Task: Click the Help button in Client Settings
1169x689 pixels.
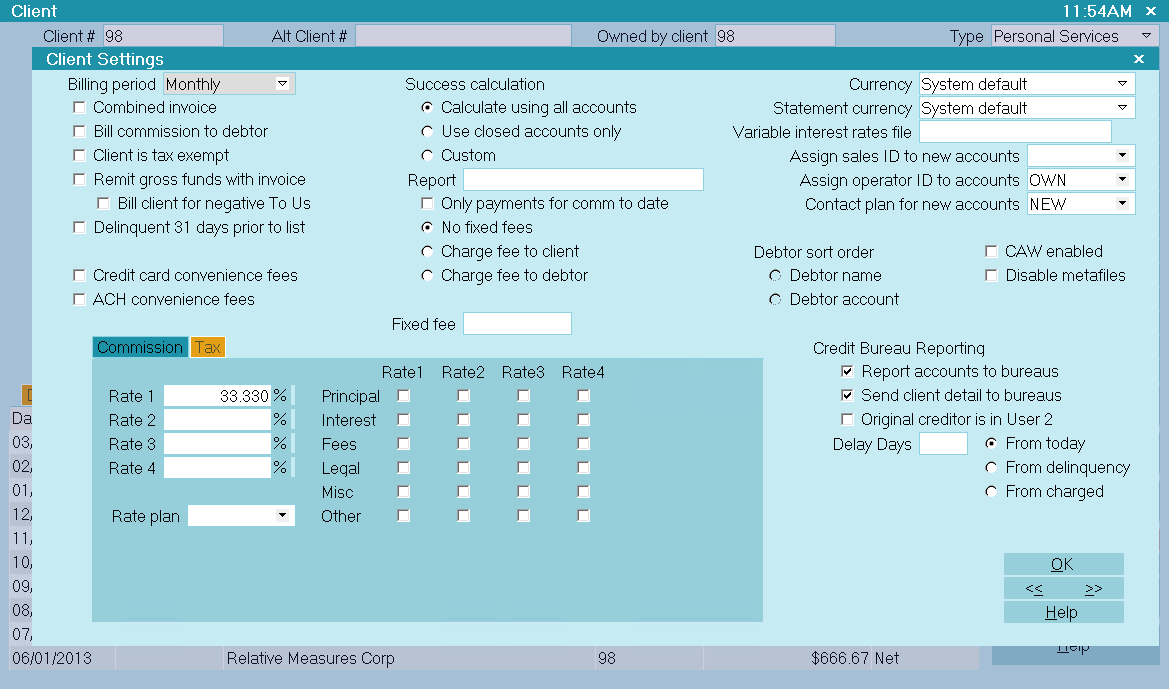Action: click(1063, 612)
